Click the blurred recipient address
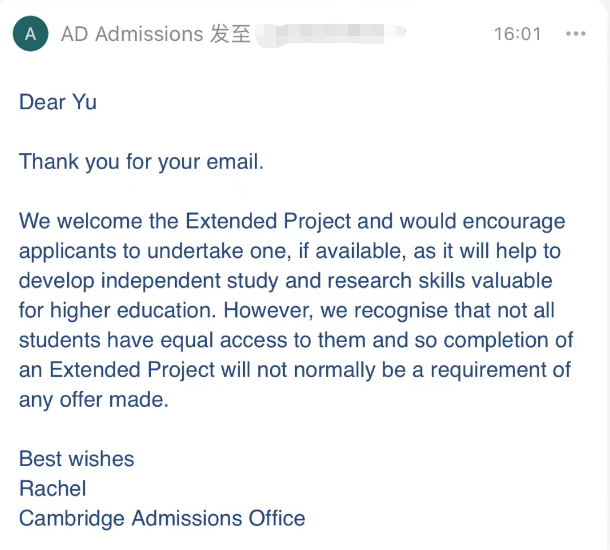 (331, 34)
